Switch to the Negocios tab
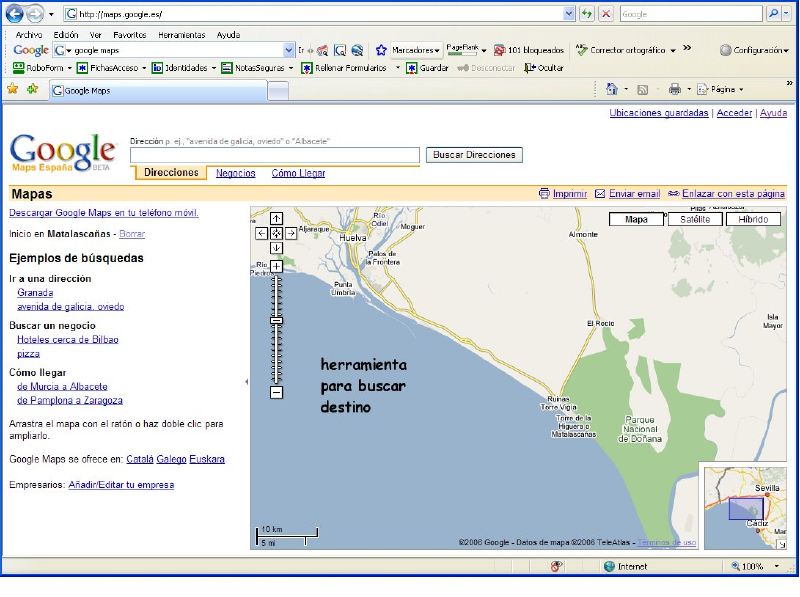The width and height of the screenshot is (800, 597). tap(236, 173)
